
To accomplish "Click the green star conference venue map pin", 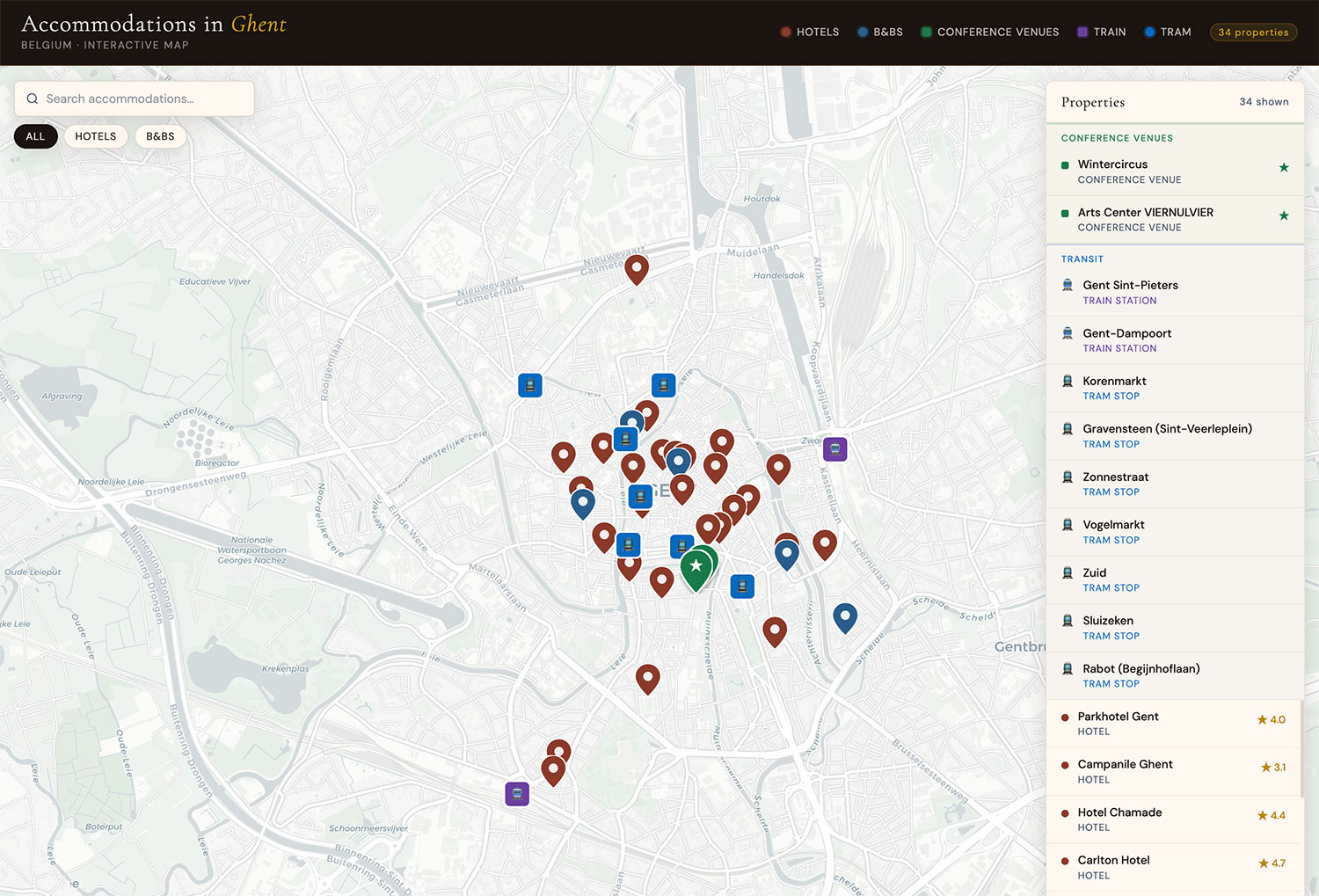I will 696,567.
